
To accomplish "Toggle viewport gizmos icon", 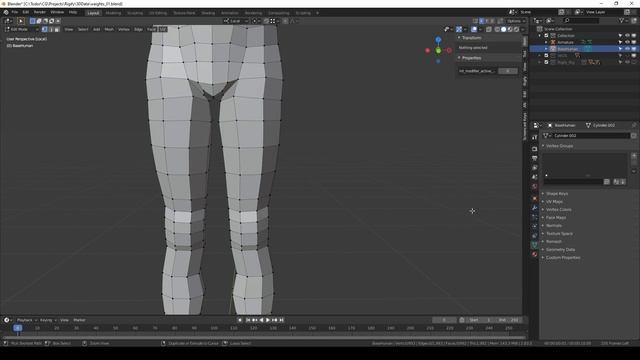I will (x=459, y=29).
